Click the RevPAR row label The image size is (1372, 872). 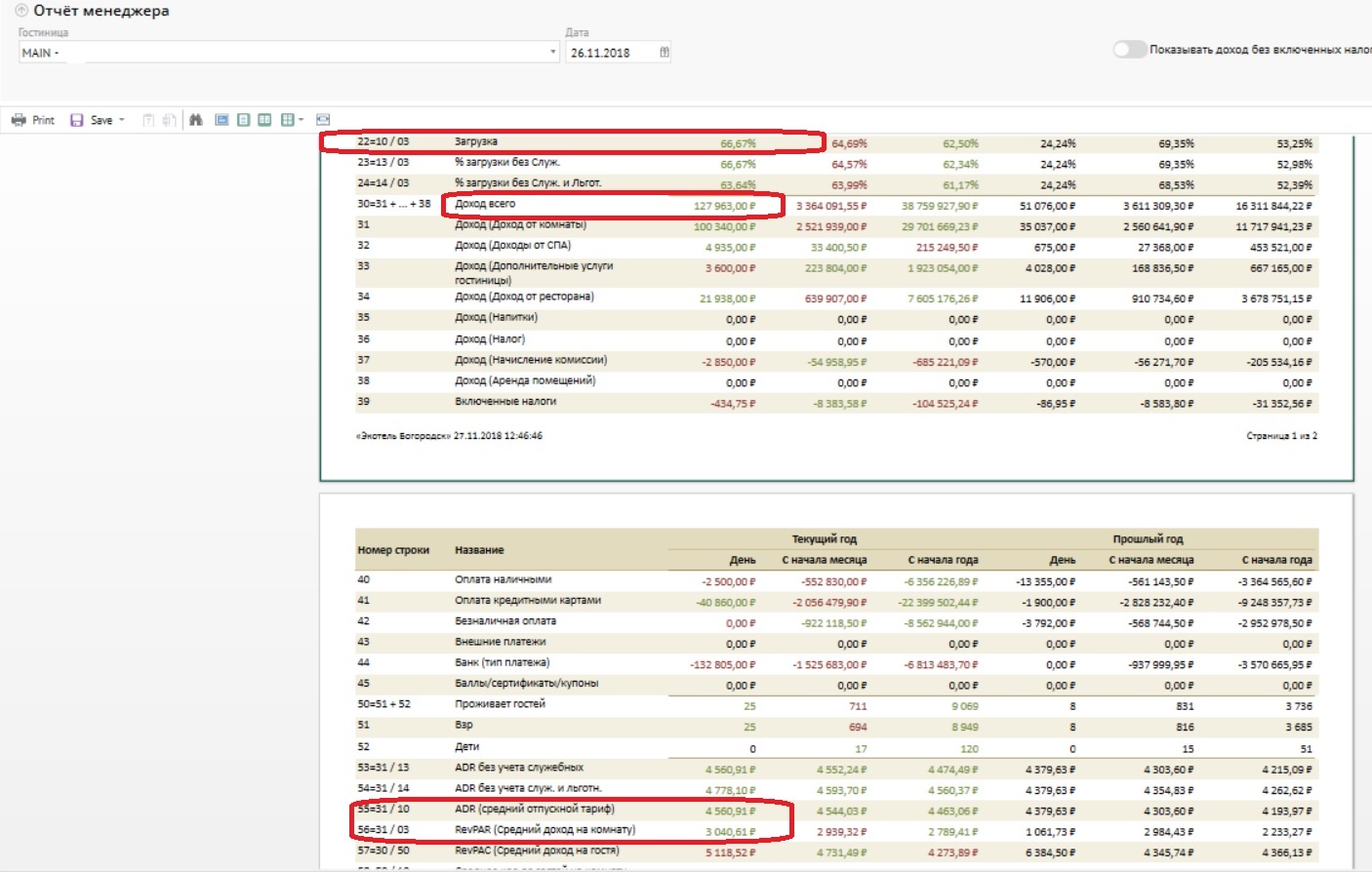click(545, 830)
